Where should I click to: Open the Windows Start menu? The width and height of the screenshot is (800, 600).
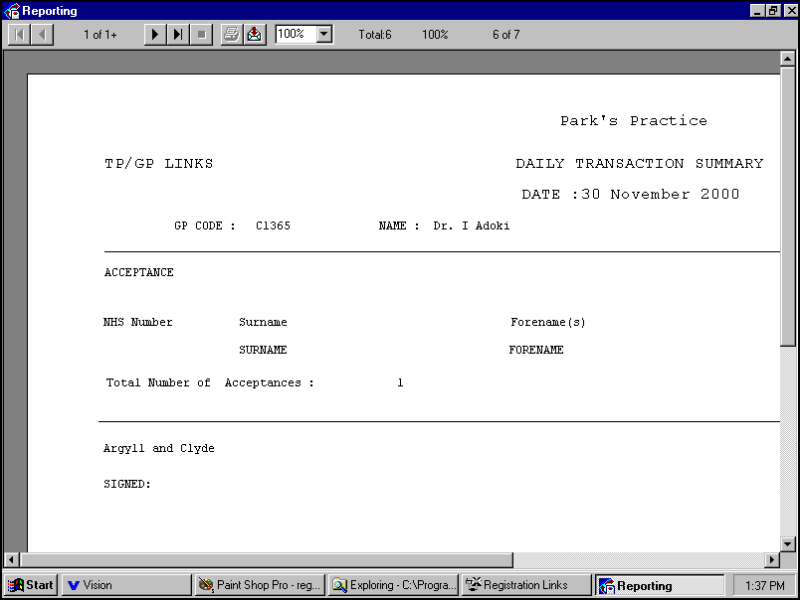pyautogui.click(x=31, y=585)
